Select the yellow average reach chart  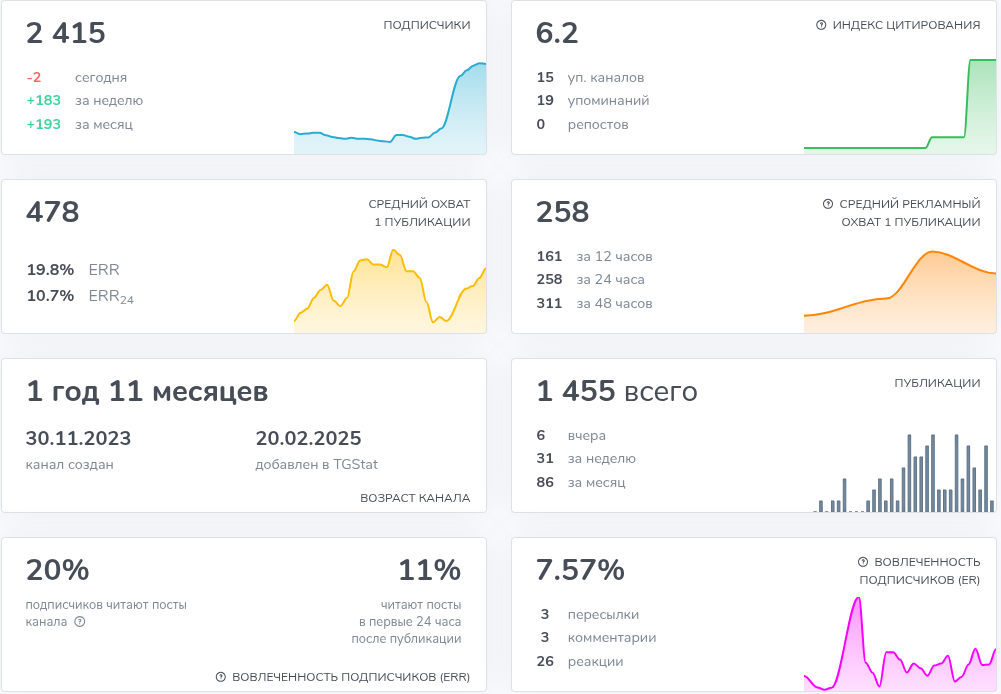tap(390, 290)
